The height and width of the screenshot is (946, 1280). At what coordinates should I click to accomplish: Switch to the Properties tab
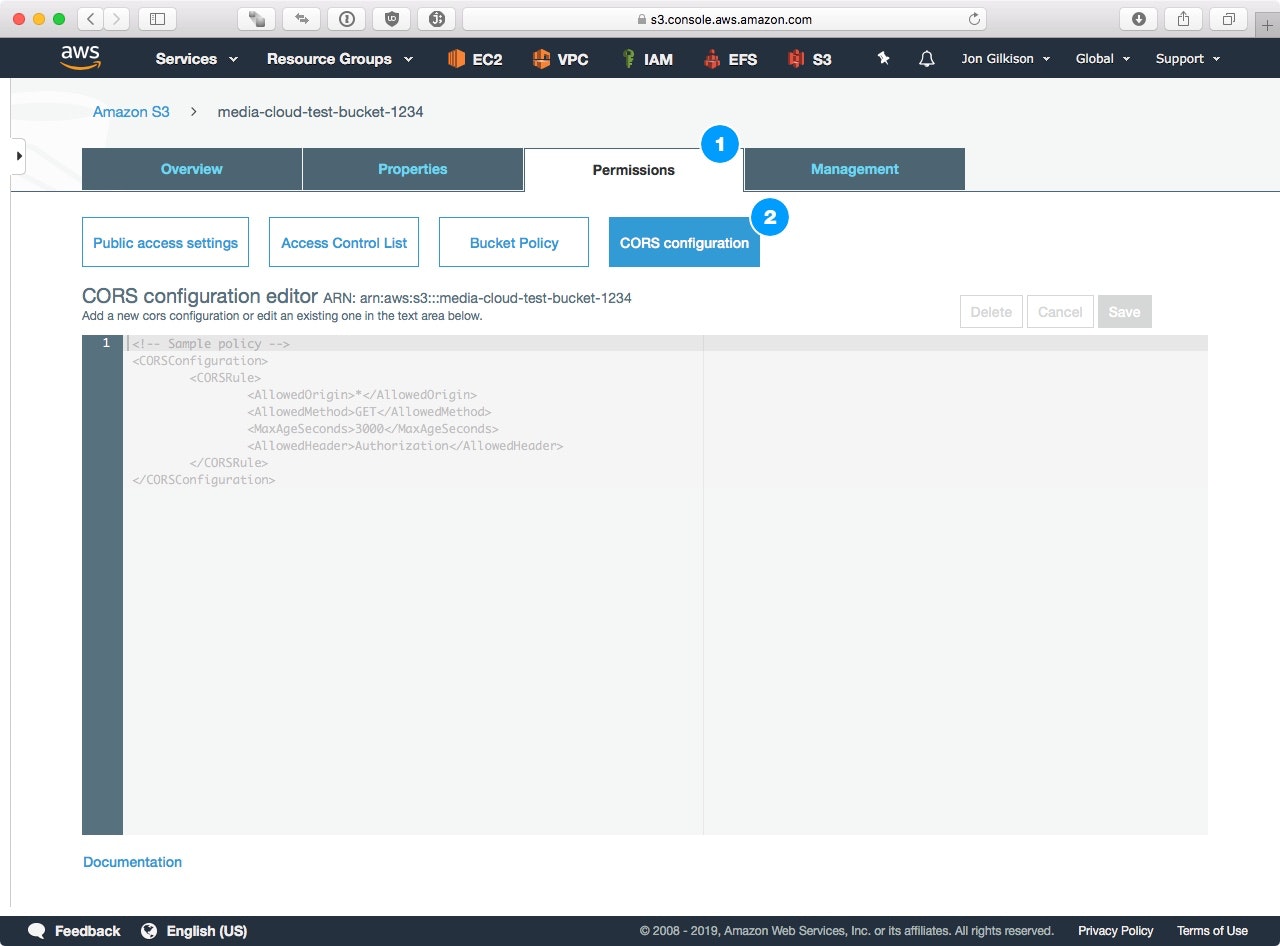[413, 169]
